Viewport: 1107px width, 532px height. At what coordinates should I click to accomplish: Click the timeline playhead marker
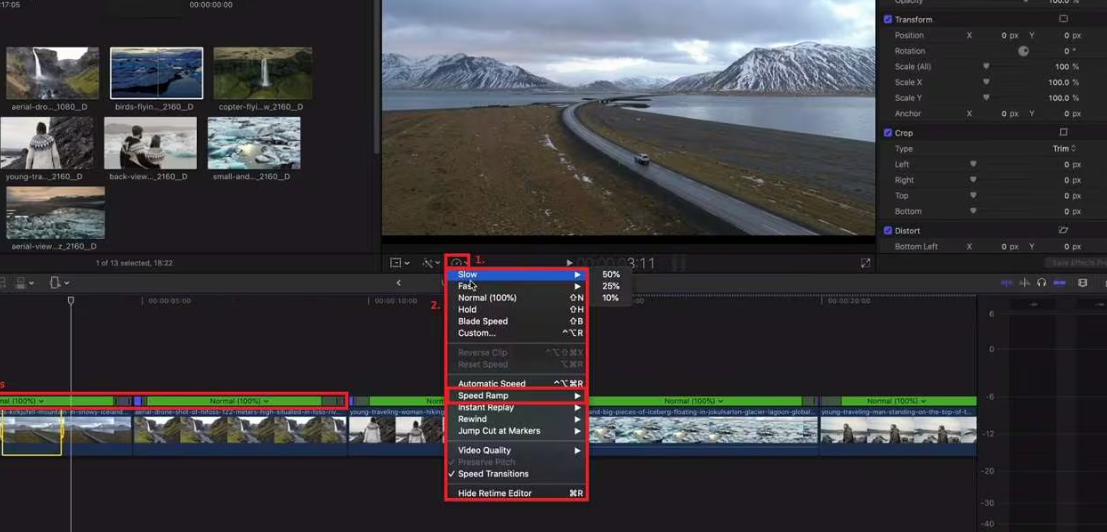point(71,301)
